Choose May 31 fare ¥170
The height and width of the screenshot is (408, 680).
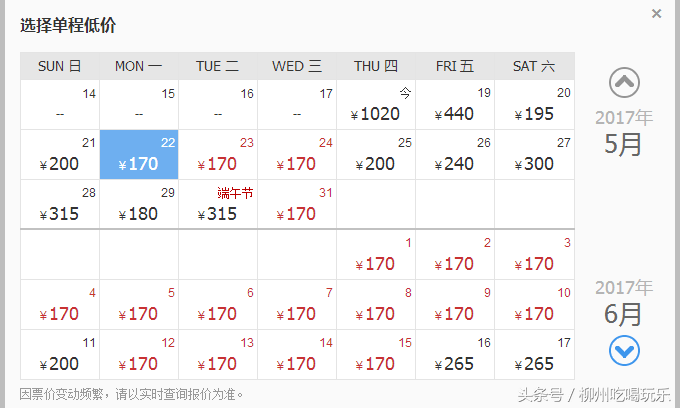[297, 204]
